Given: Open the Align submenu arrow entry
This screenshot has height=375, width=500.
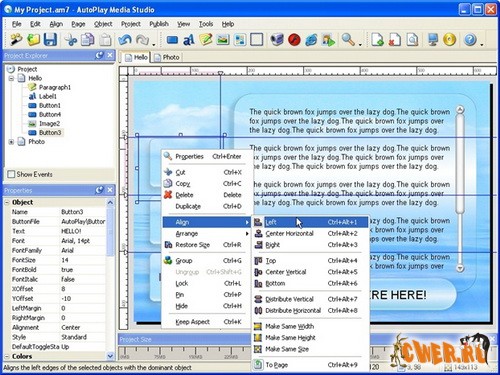Looking at the screenshot, I should pyautogui.click(x=206, y=222).
